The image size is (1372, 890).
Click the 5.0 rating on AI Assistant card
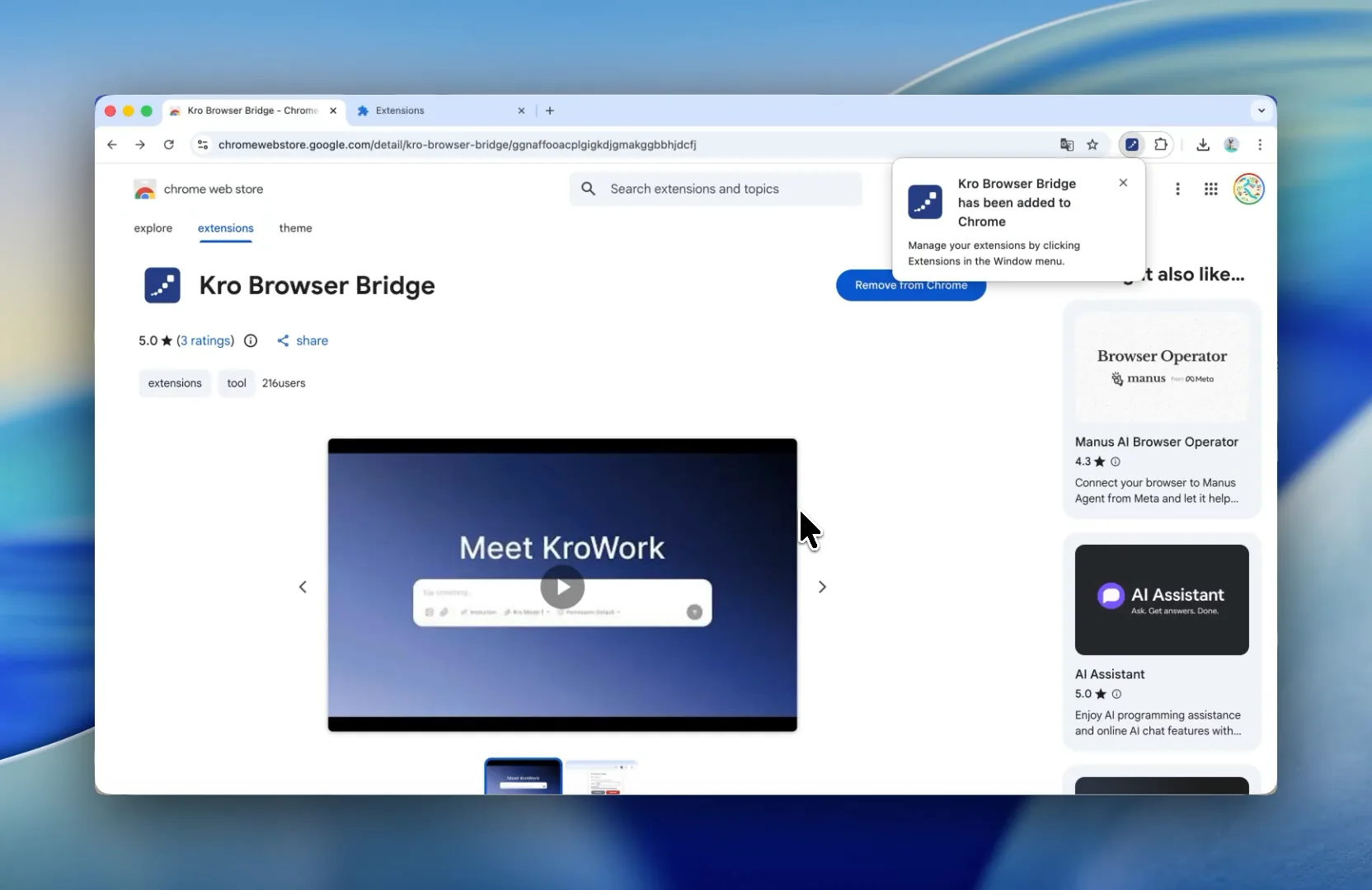point(1090,694)
